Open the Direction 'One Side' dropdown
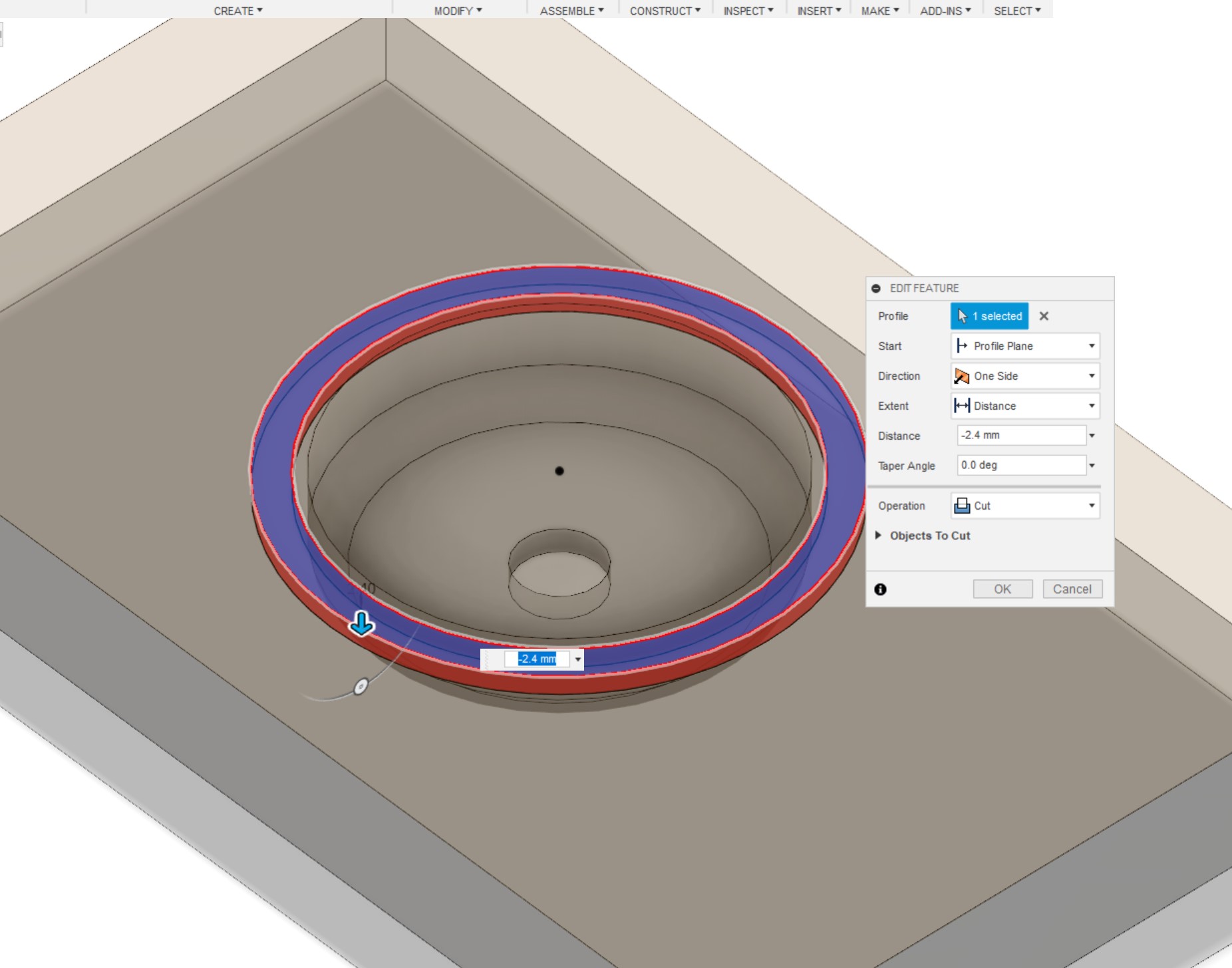The height and width of the screenshot is (968, 1232). 1024,376
